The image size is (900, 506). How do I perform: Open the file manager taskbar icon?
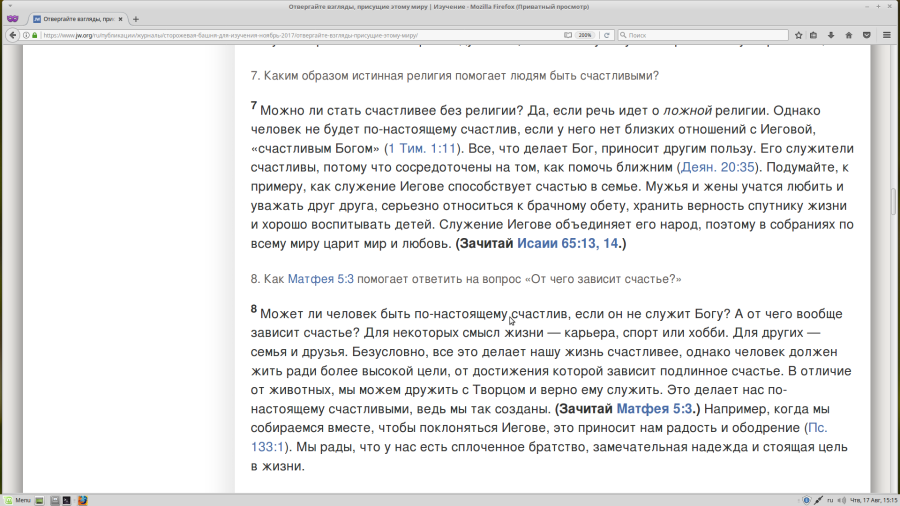click(x=55, y=500)
